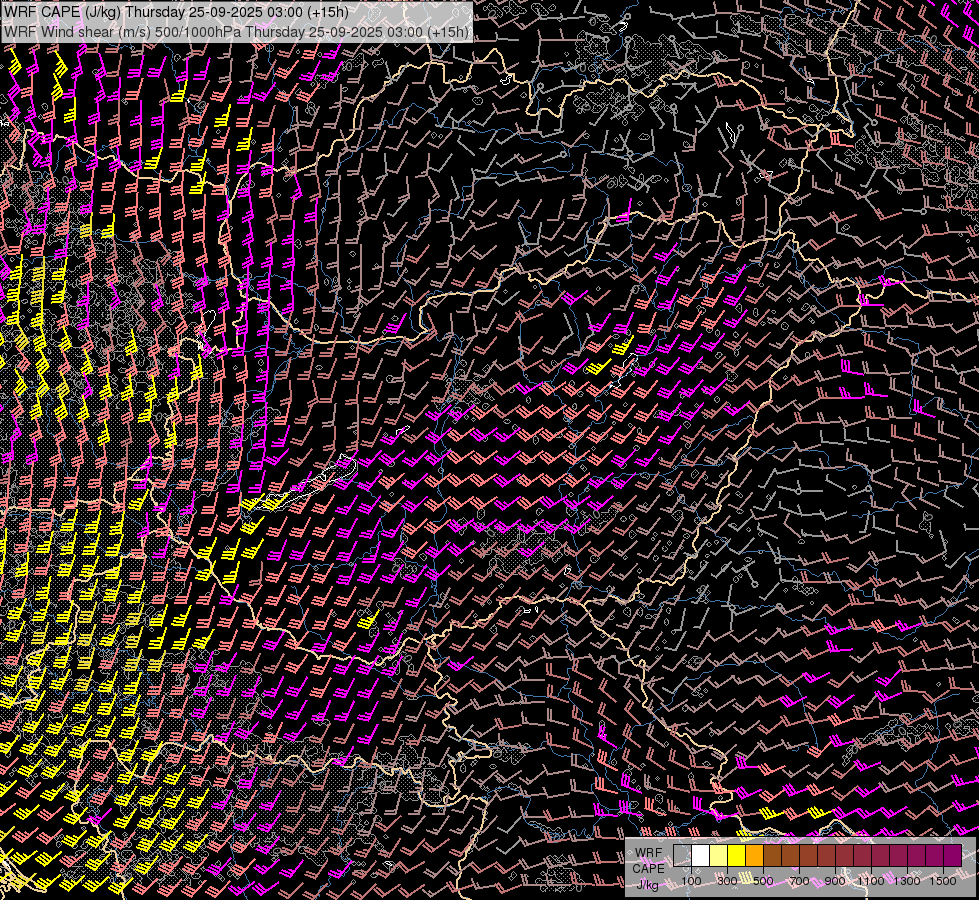The image size is (979, 900).
Task: Click the 300 legend scale value
Action: pos(727,881)
